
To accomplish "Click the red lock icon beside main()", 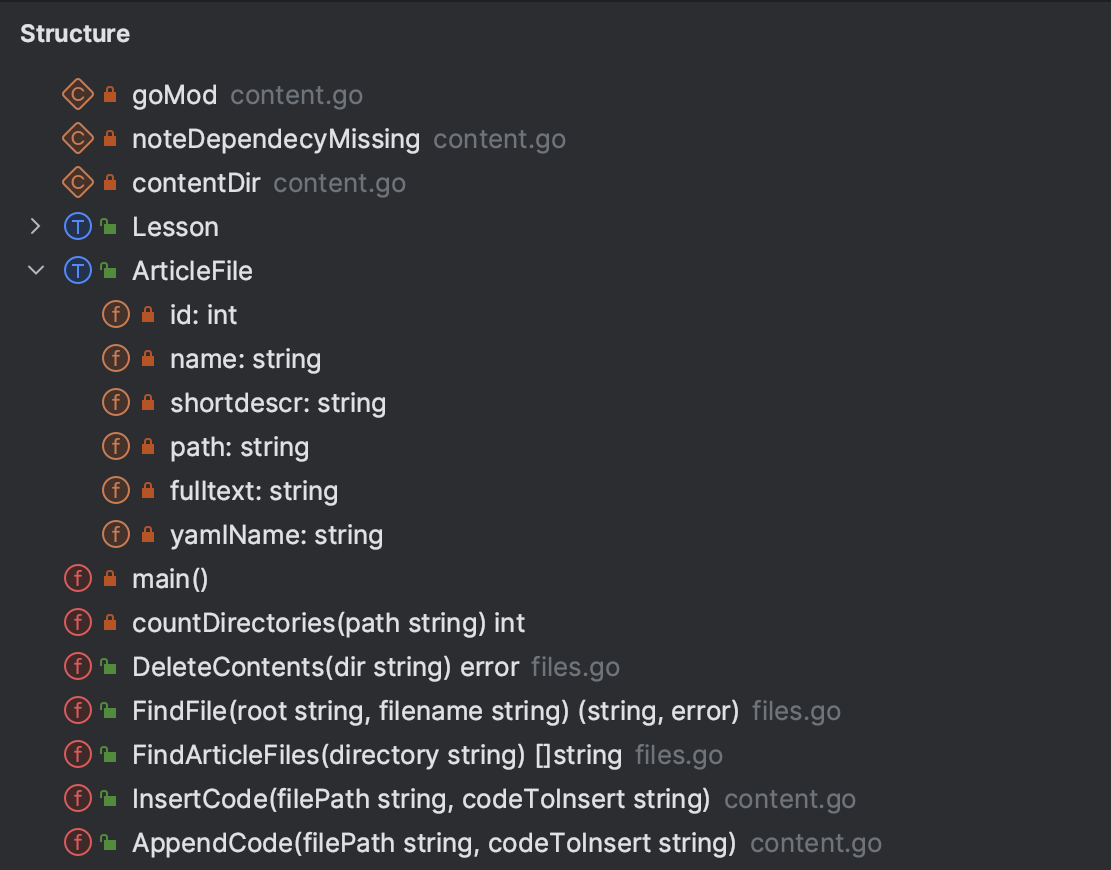I will pos(108,578).
